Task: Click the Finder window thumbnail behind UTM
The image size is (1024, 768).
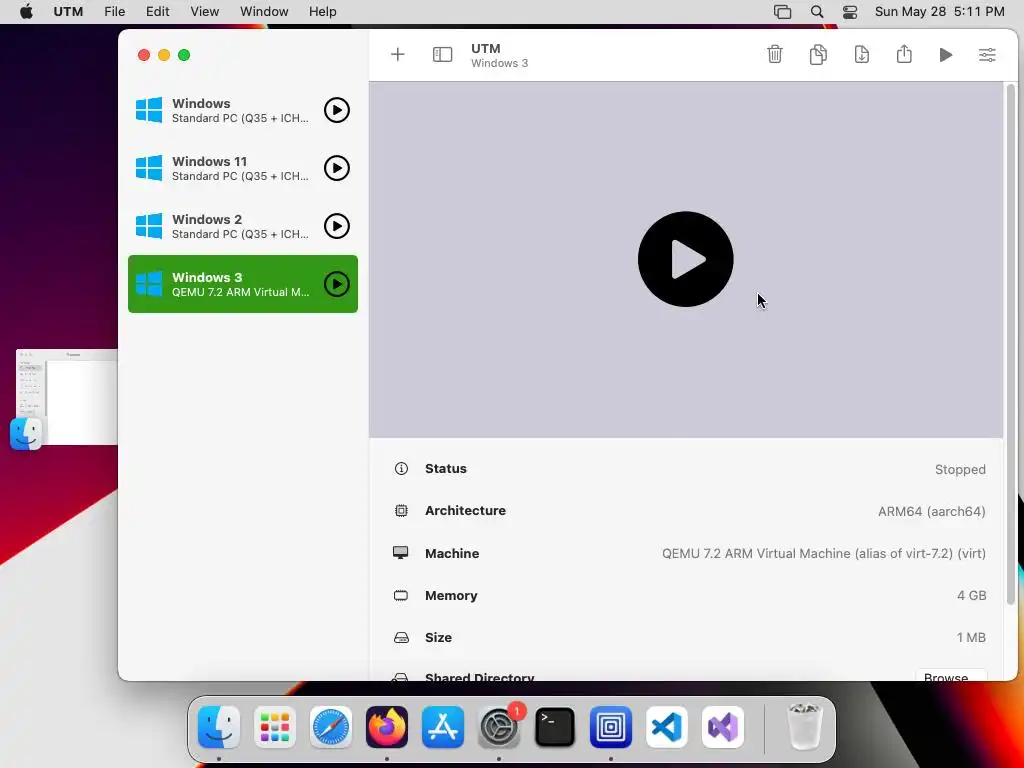Action: pos(67,397)
